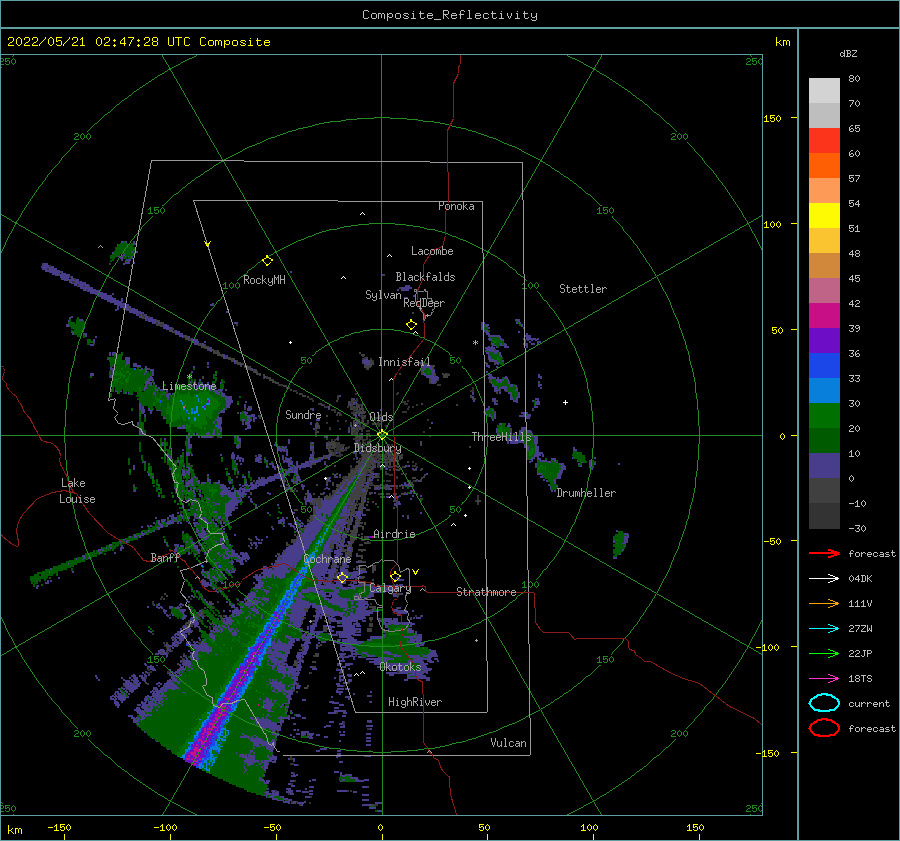Click the dBZ scale heading
Viewport: 900px width, 841px height.
click(x=848, y=53)
